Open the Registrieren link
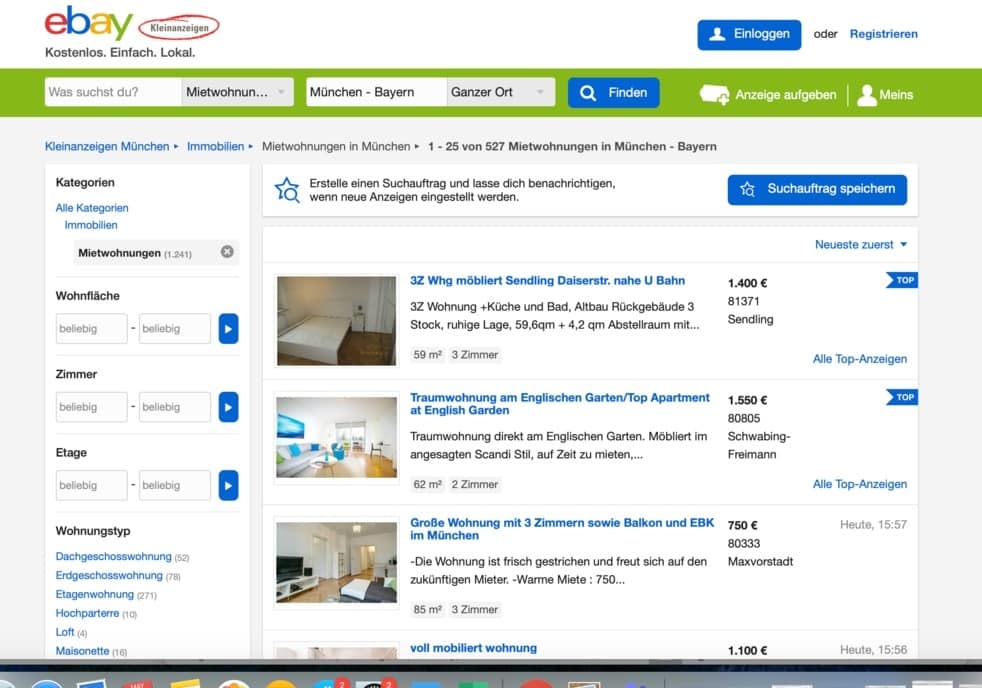The height and width of the screenshot is (688, 982). 883,34
